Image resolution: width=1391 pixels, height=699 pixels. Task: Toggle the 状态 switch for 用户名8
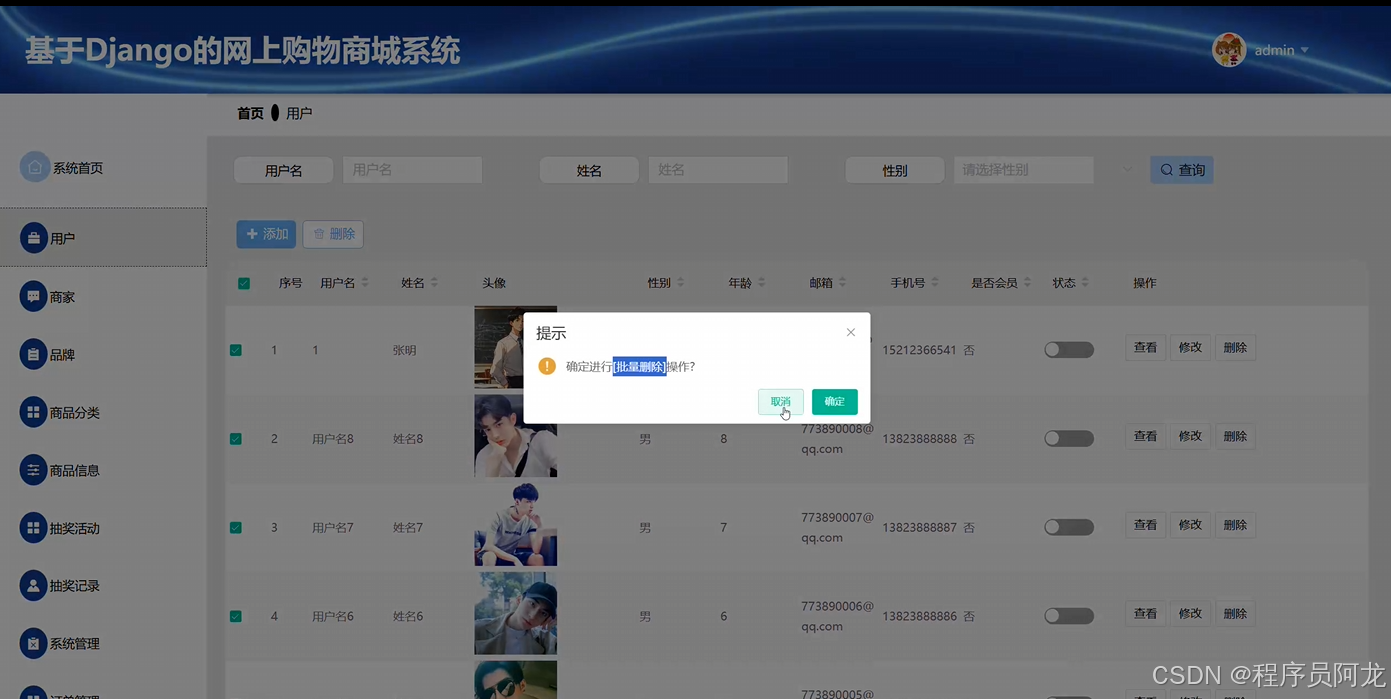click(x=1069, y=439)
